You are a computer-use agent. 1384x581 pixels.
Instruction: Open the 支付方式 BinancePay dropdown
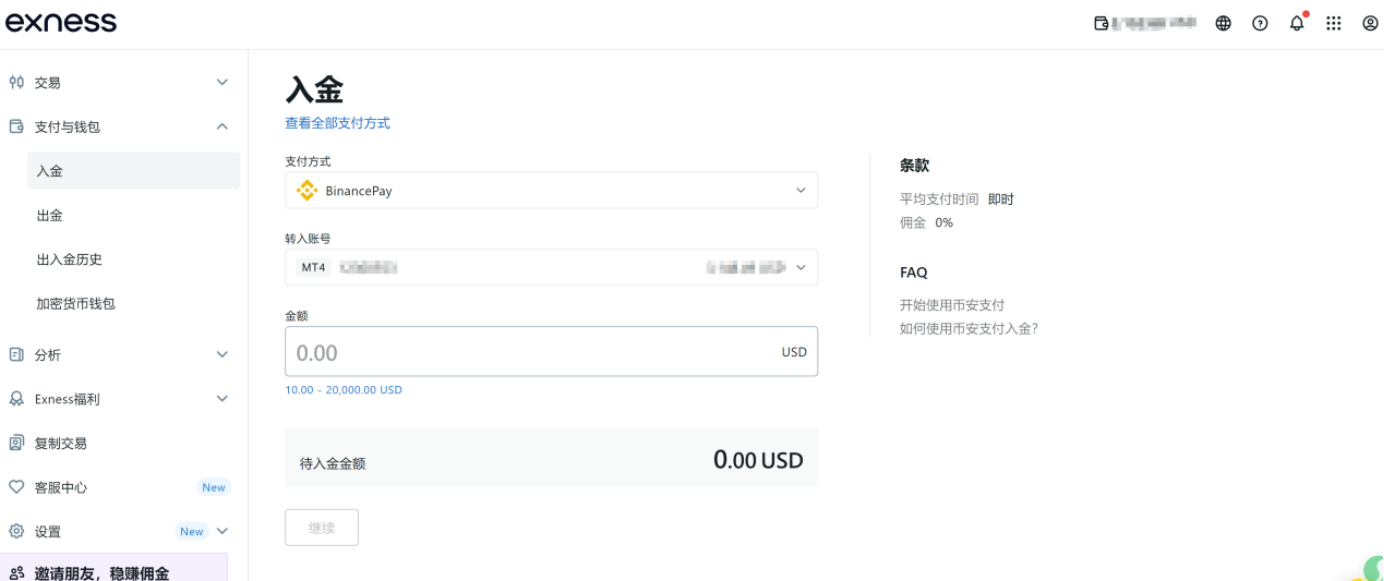click(x=551, y=190)
